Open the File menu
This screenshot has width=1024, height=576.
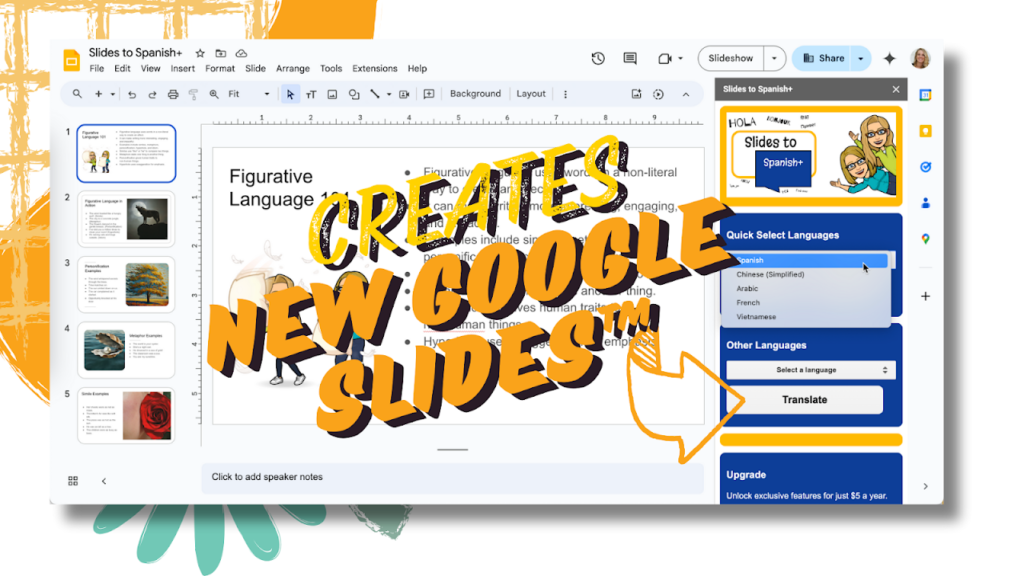tap(97, 69)
